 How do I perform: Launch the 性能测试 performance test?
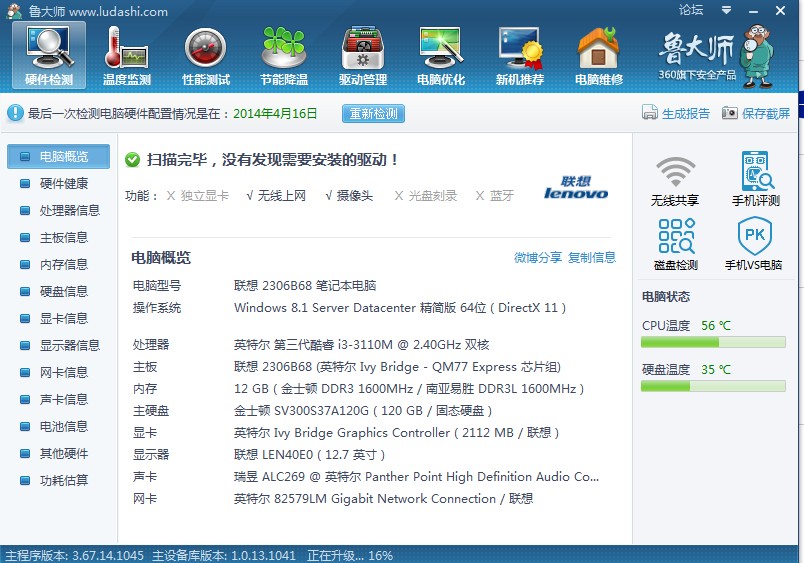tap(206, 55)
